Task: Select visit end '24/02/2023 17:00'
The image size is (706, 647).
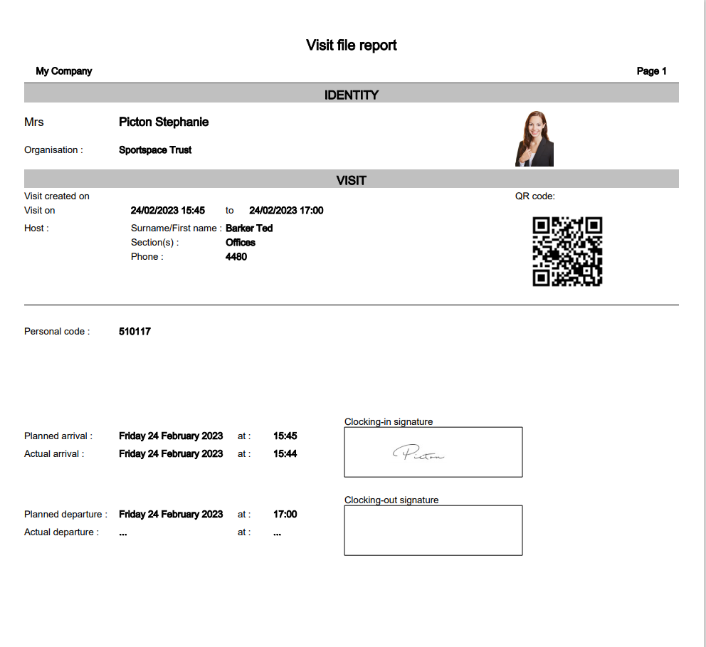Action: (286, 210)
